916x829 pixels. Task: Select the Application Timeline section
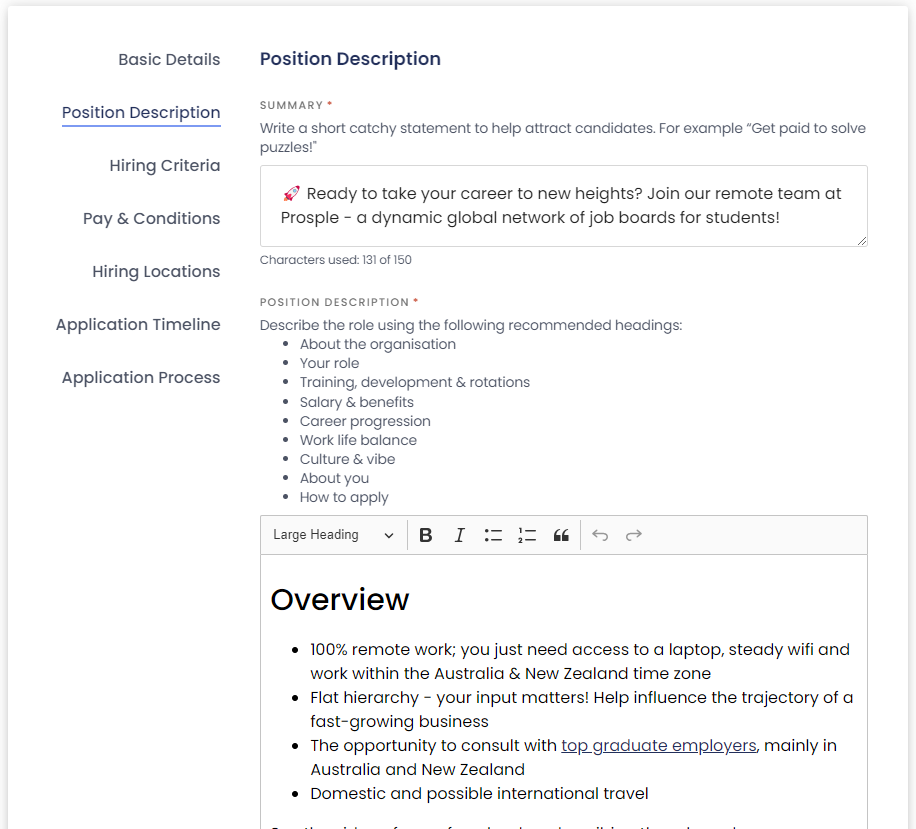138,324
